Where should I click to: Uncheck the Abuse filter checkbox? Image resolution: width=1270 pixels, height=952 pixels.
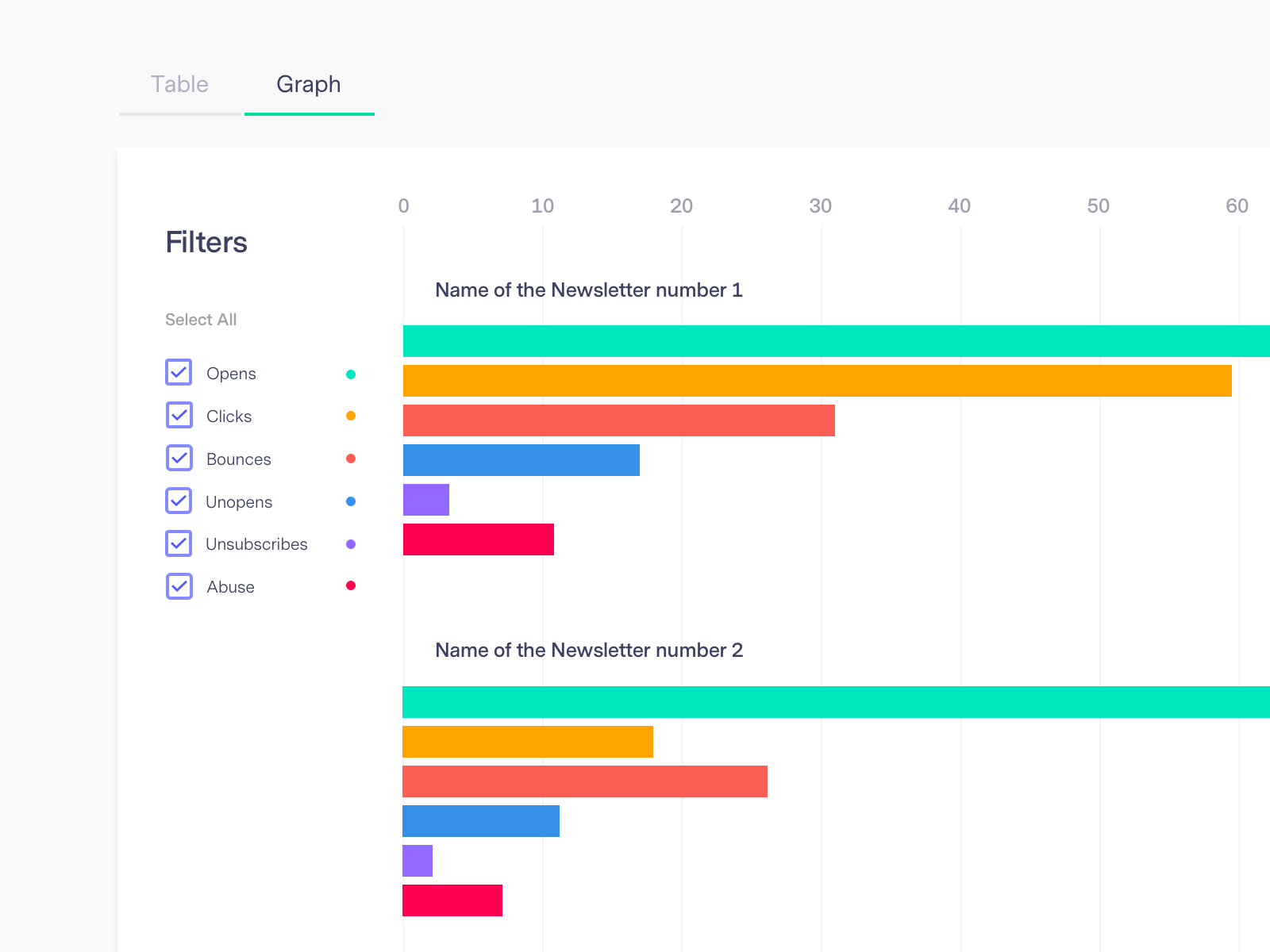point(179,586)
